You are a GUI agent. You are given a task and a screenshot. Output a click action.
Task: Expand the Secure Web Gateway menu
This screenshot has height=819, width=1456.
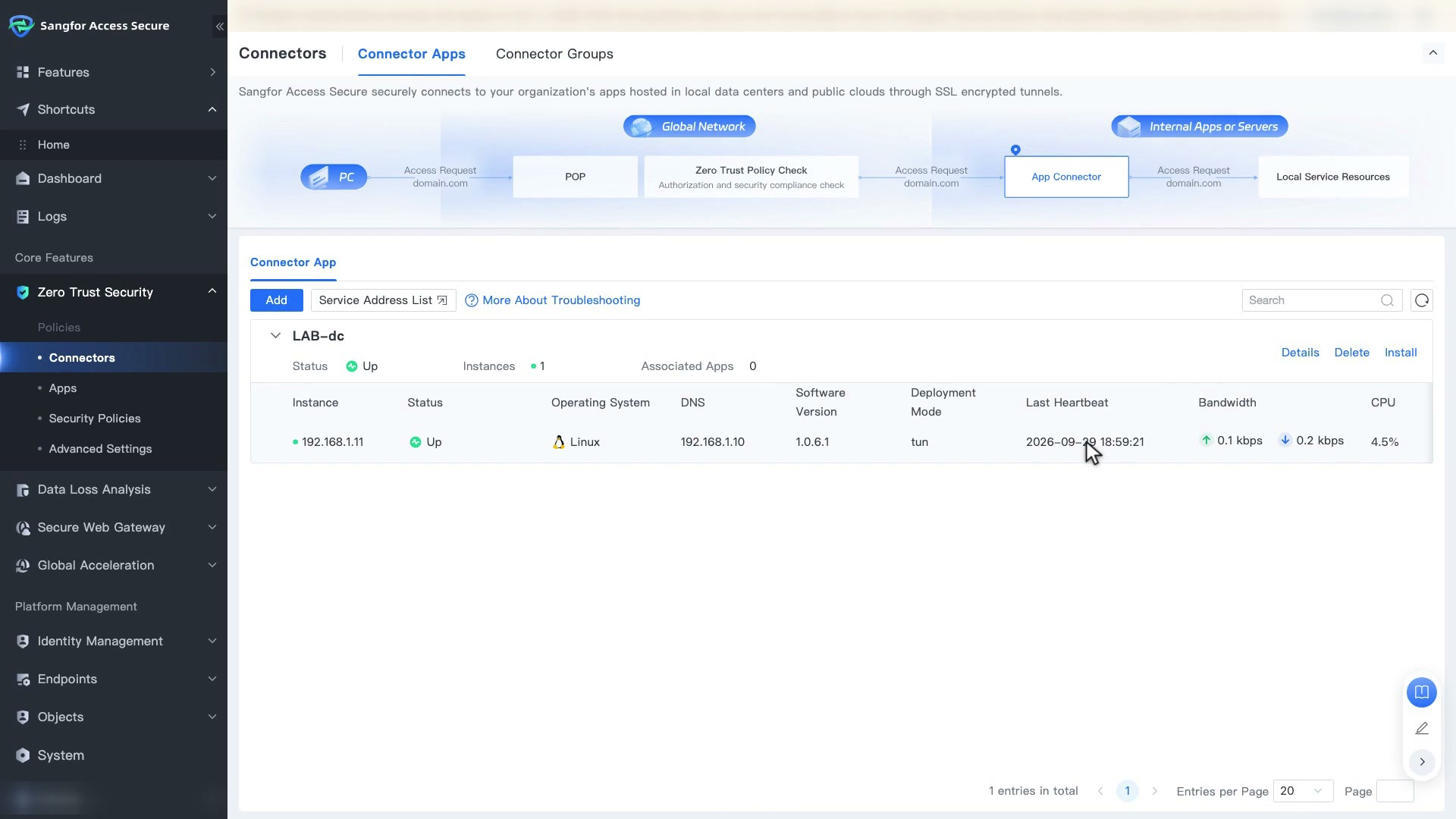click(212, 527)
